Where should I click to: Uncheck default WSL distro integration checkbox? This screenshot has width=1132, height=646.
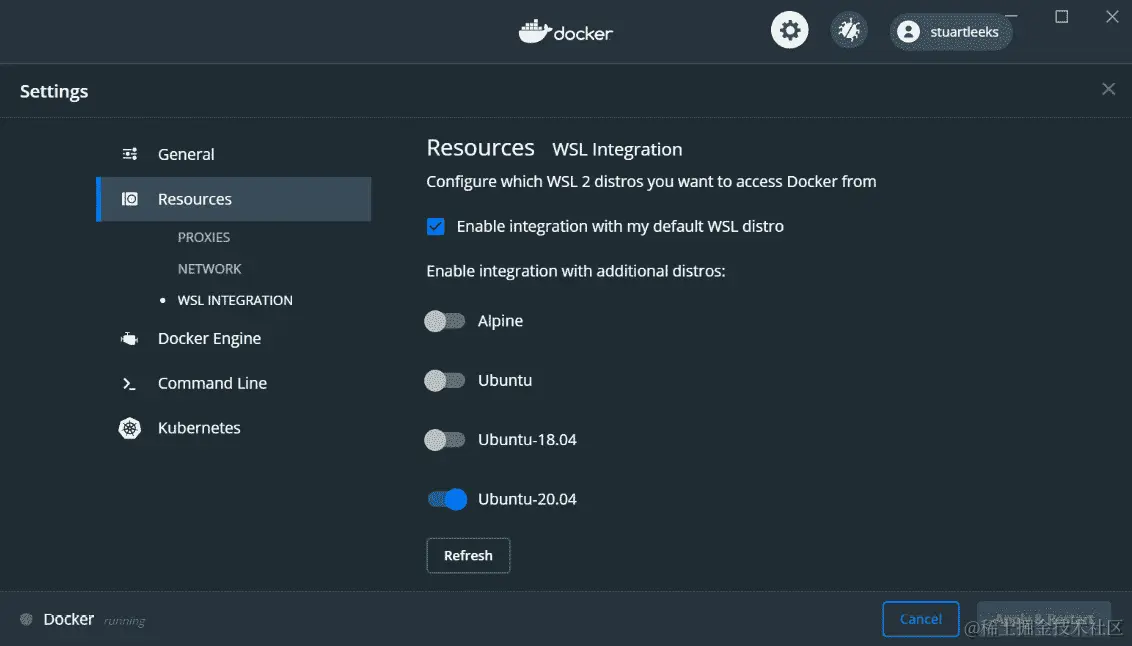(x=435, y=227)
